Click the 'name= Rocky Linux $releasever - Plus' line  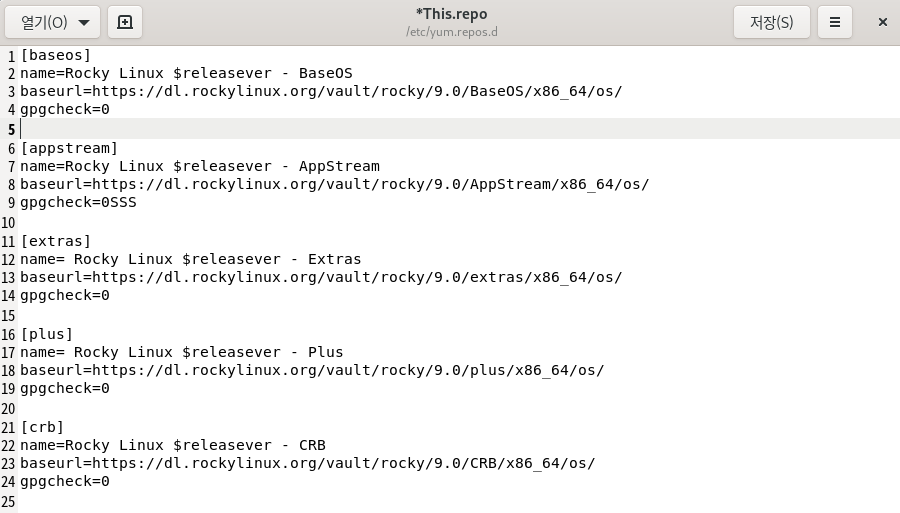point(182,352)
